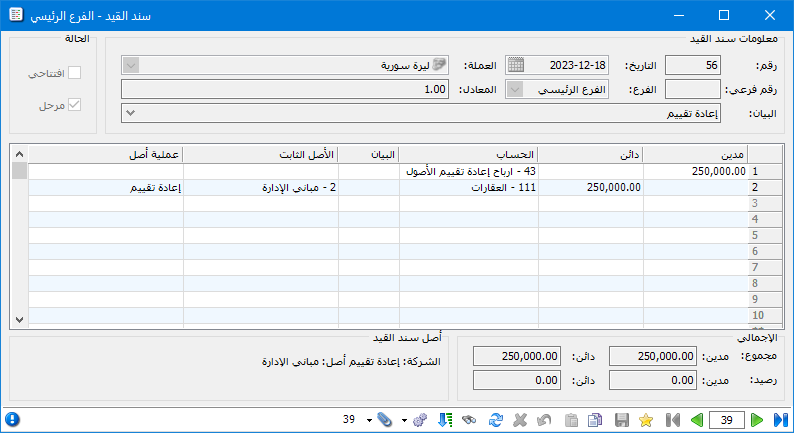Click row header number 1
Viewport: 794px width, 433px height.
(x=765, y=171)
